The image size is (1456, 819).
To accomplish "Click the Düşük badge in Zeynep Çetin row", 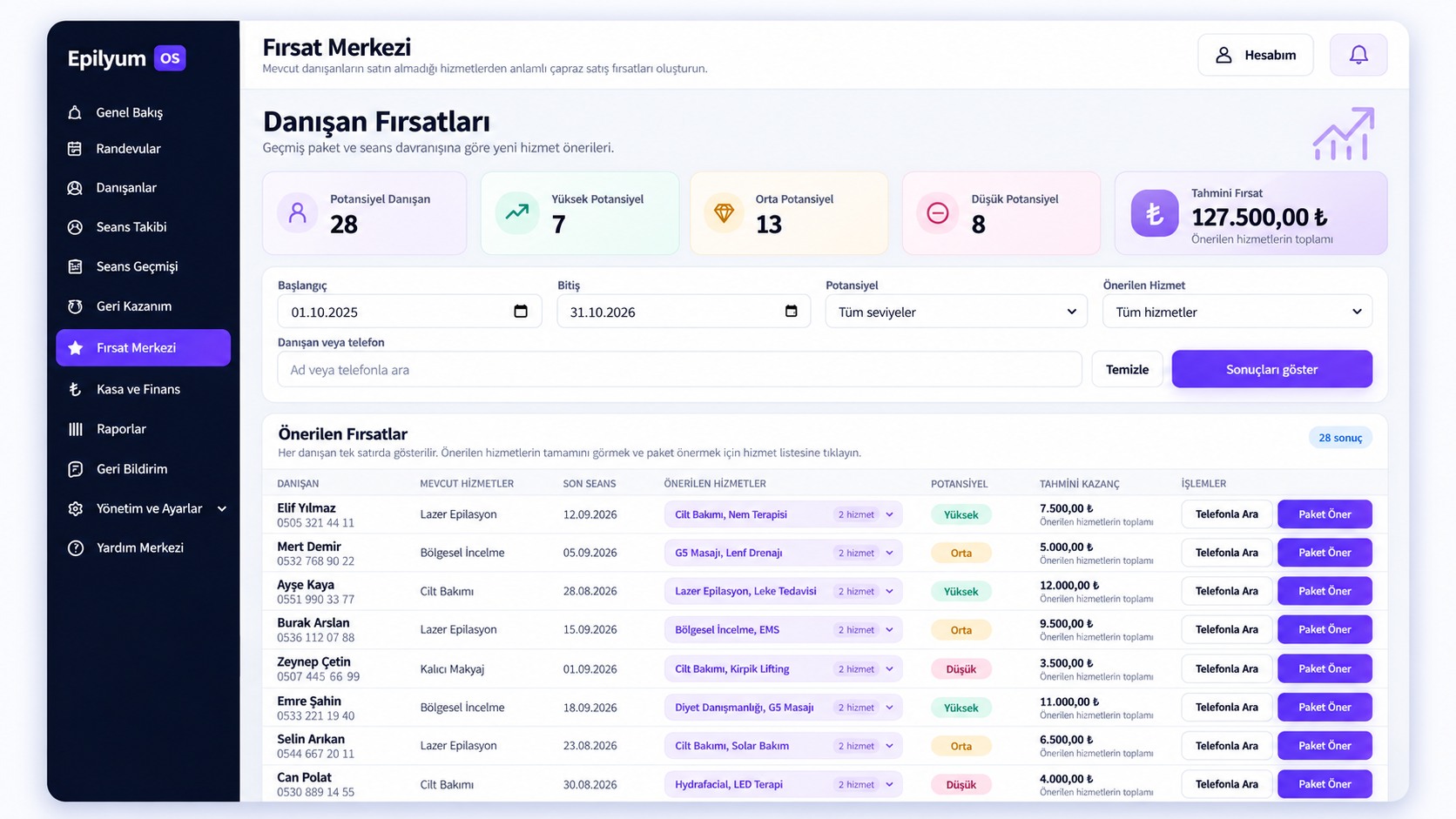I will click(961, 669).
